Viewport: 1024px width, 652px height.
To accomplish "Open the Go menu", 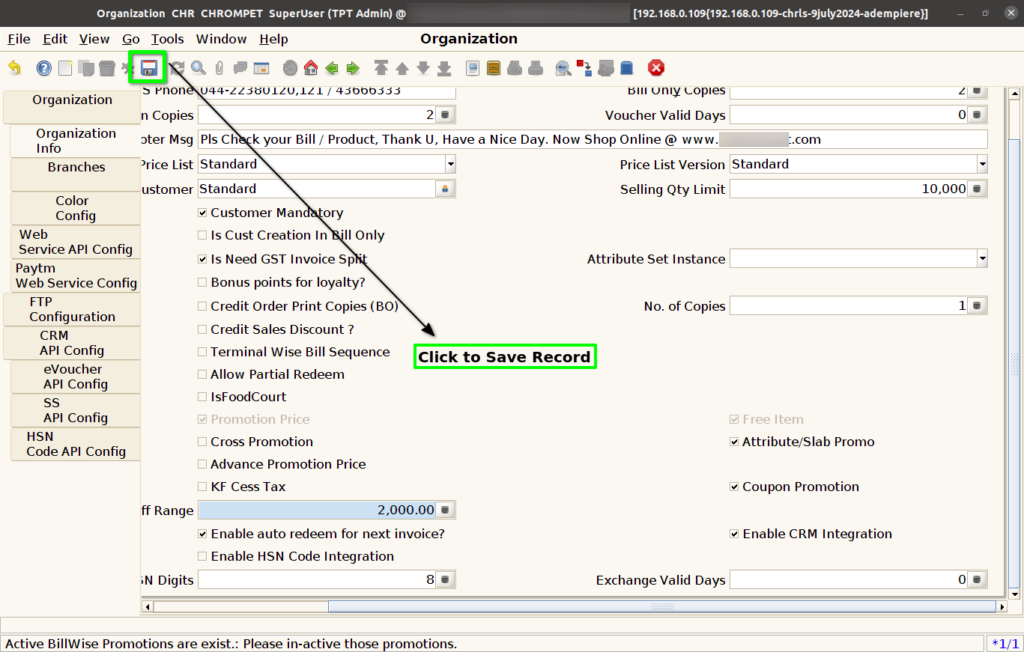I will [x=131, y=39].
